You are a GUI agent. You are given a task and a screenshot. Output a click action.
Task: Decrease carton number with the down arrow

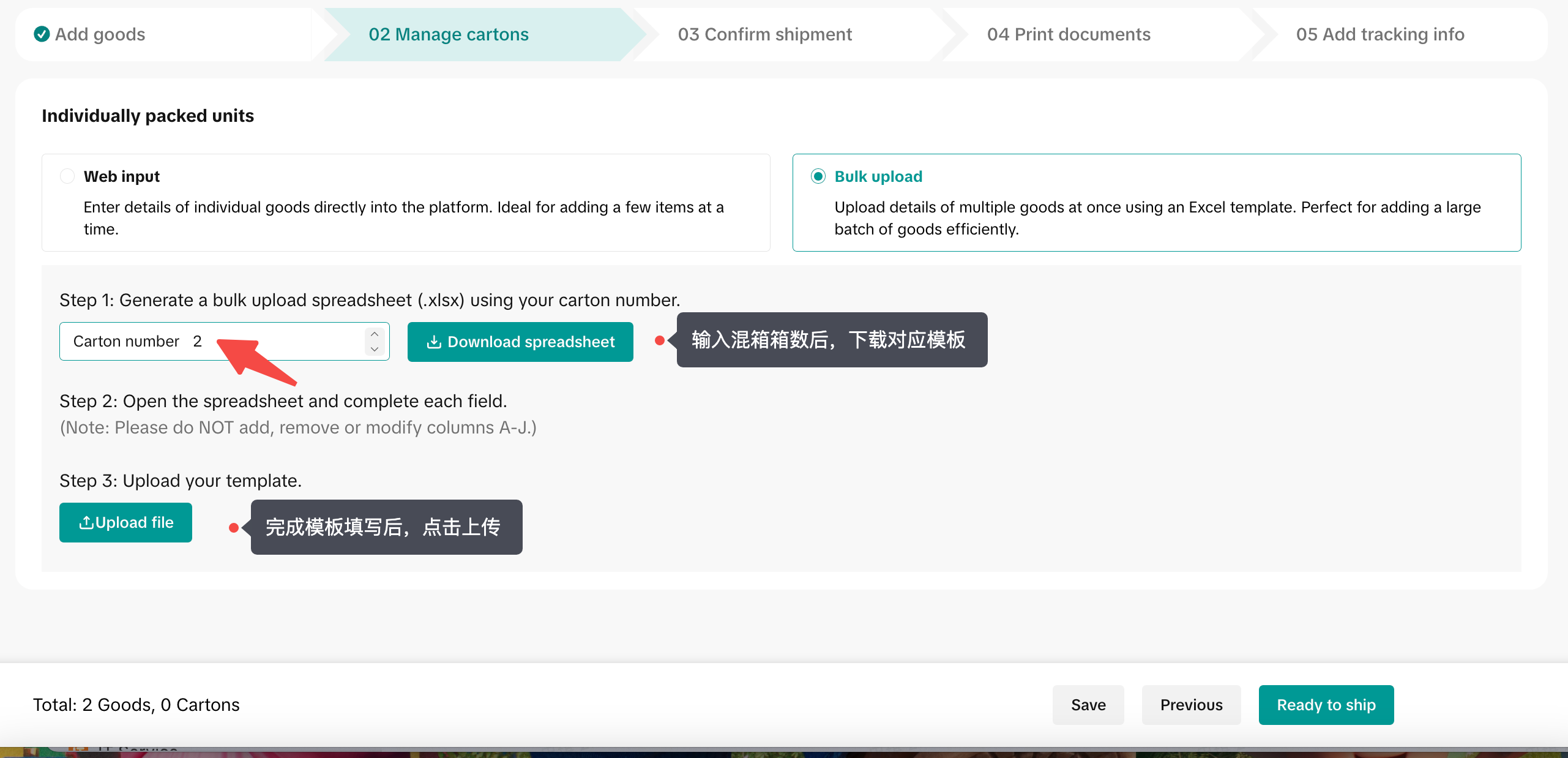375,349
